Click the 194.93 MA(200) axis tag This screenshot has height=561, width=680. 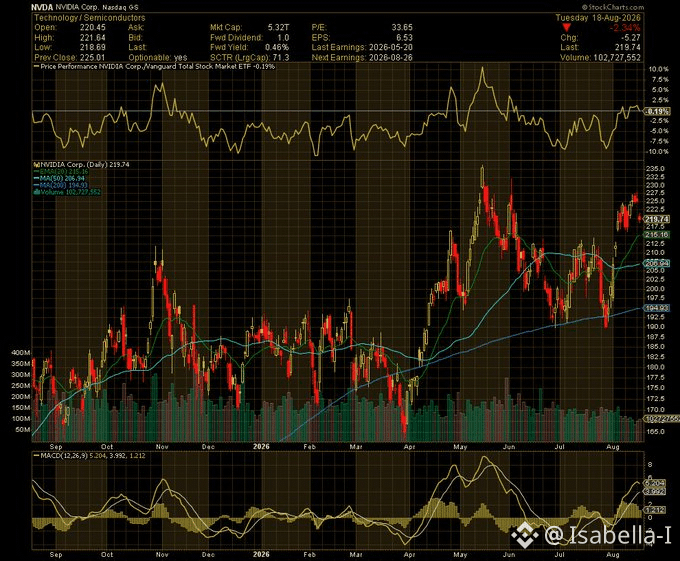657,308
